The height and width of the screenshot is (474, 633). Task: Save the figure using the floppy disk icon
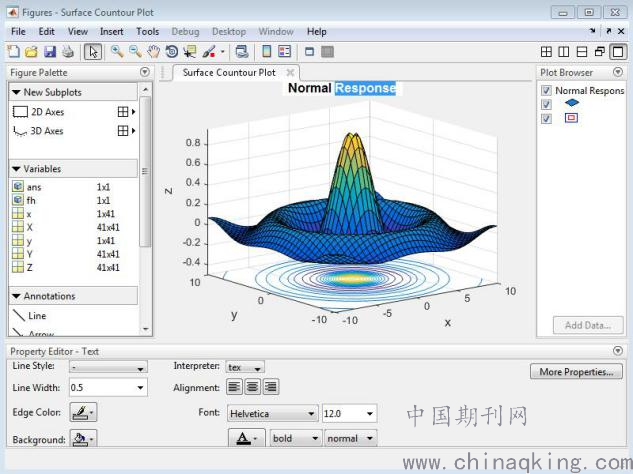pyautogui.click(x=50, y=52)
